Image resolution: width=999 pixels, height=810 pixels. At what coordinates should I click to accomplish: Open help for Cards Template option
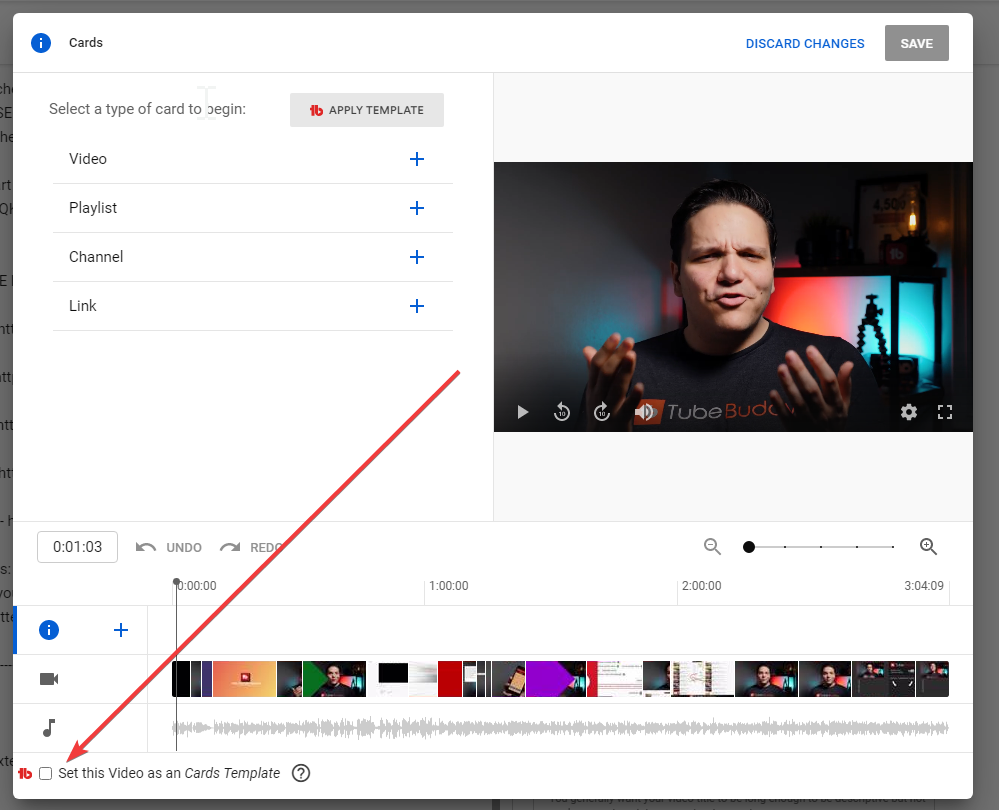click(301, 773)
